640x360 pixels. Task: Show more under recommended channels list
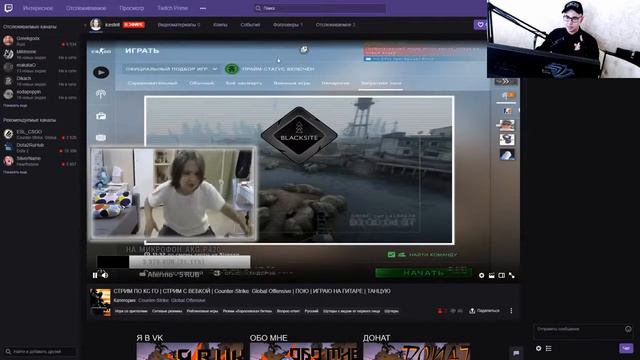(x=15, y=172)
